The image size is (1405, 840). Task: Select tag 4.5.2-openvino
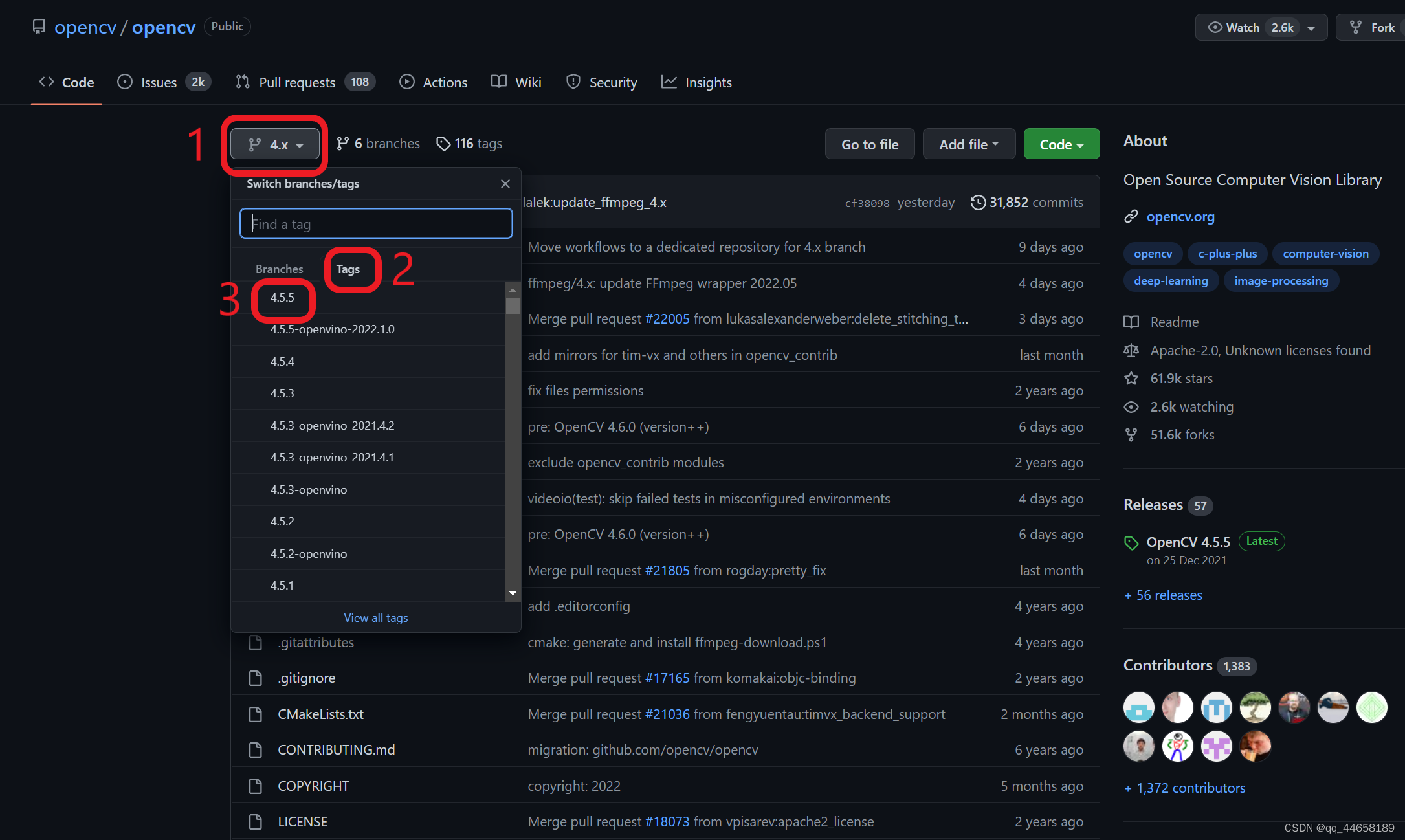click(x=368, y=553)
